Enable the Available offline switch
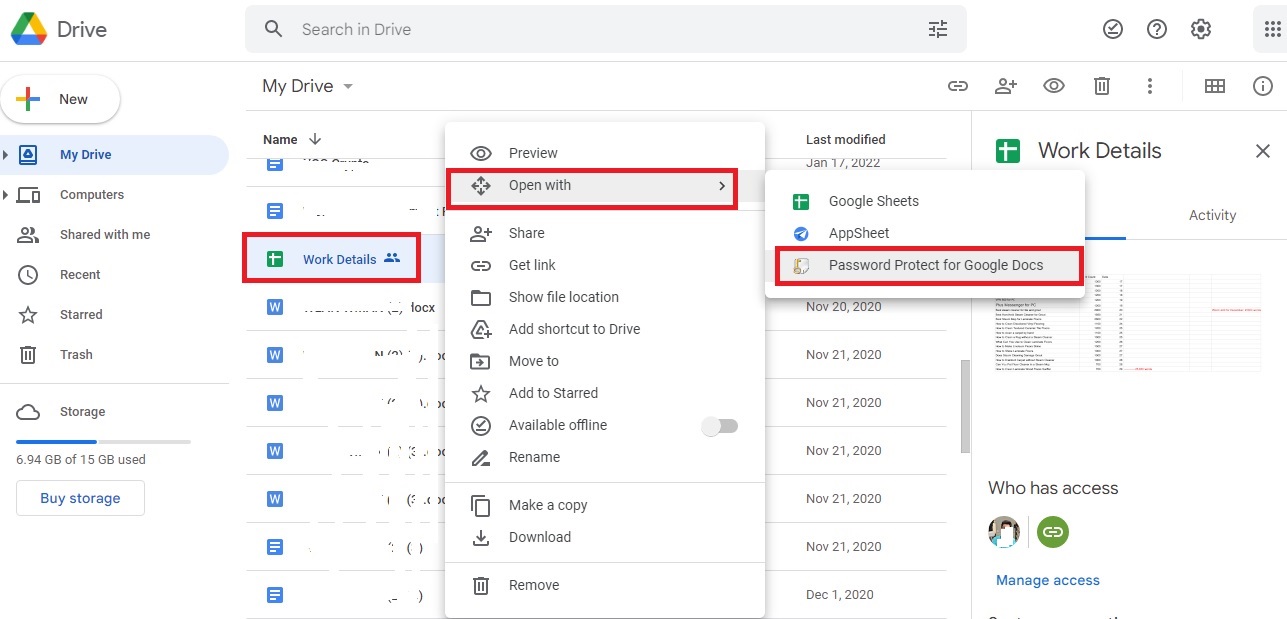Screen dimensions: 1287x619 click(719, 425)
